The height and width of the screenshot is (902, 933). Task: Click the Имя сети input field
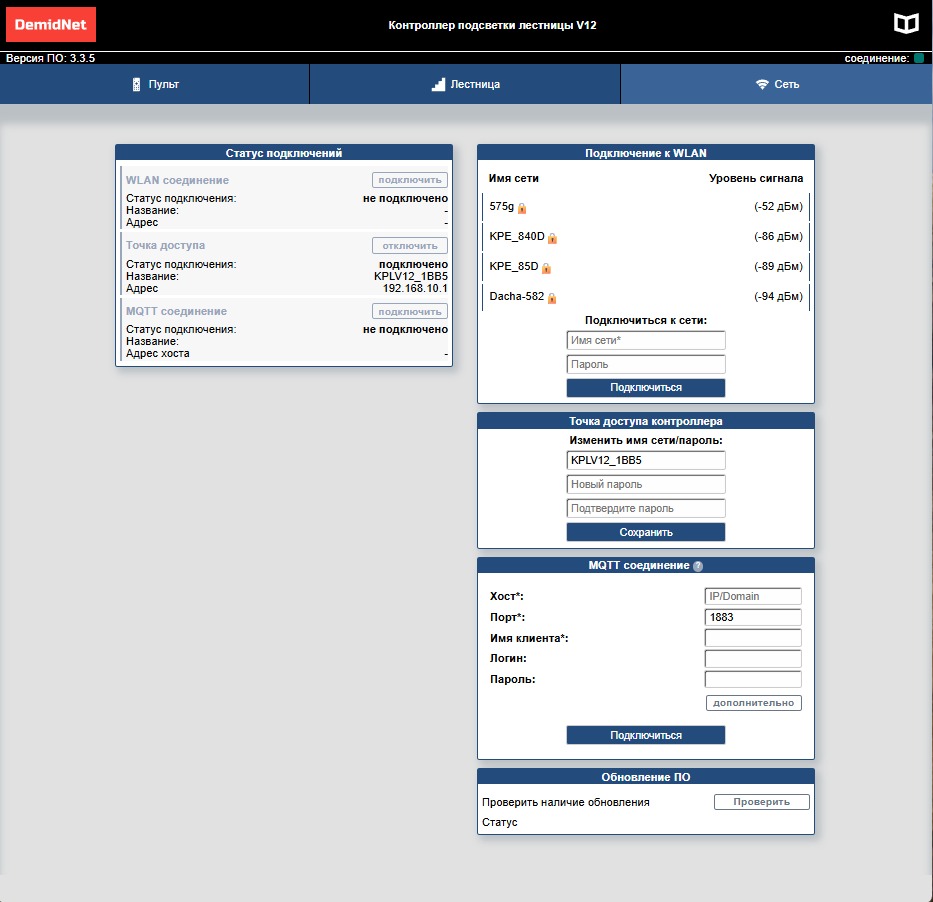pyautogui.click(x=645, y=341)
